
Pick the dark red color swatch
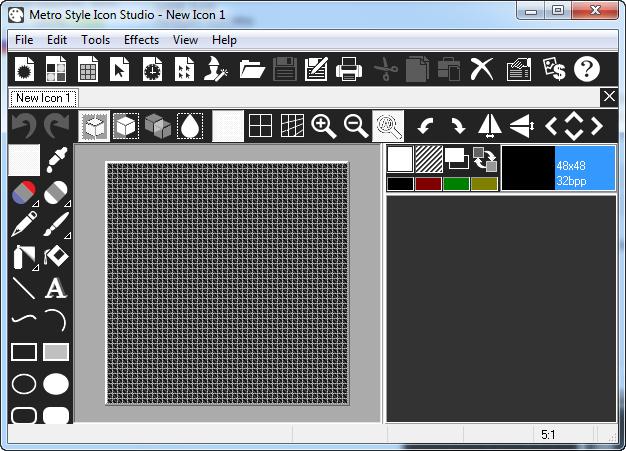(x=428, y=183)
